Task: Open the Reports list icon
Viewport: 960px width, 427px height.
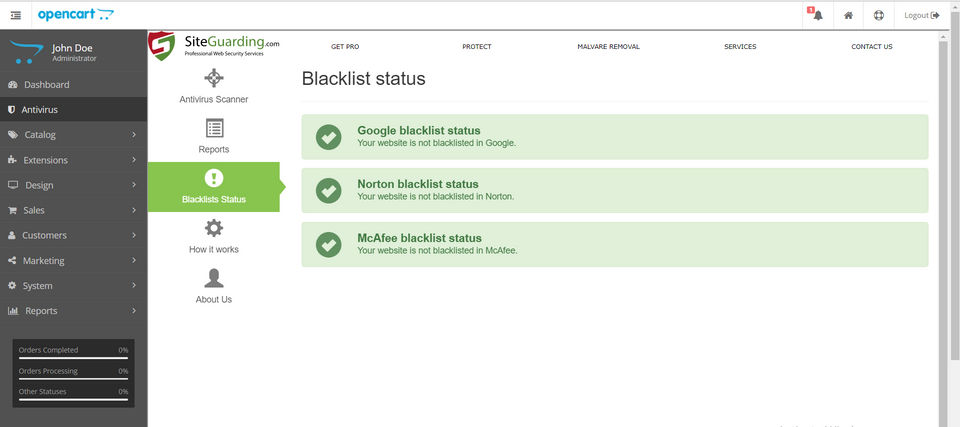Action: (213, 128)
